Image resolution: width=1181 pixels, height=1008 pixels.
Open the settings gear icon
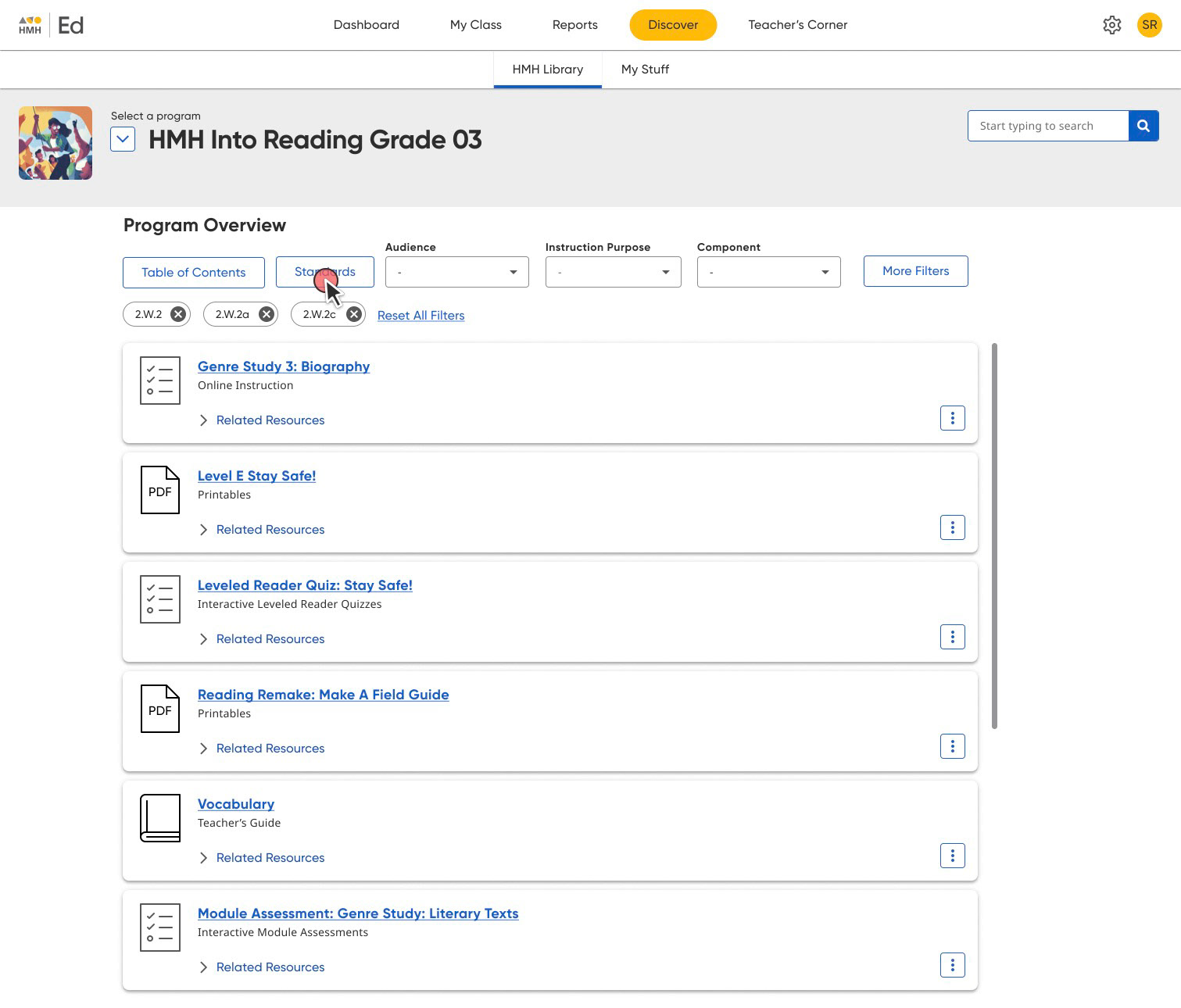[x=1111, y=25]
